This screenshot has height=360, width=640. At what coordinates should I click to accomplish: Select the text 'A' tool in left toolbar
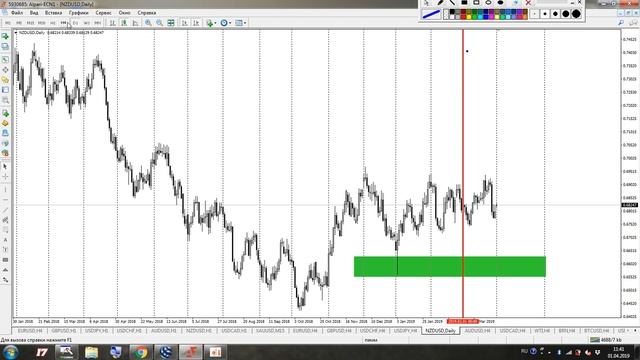[5, 240]
